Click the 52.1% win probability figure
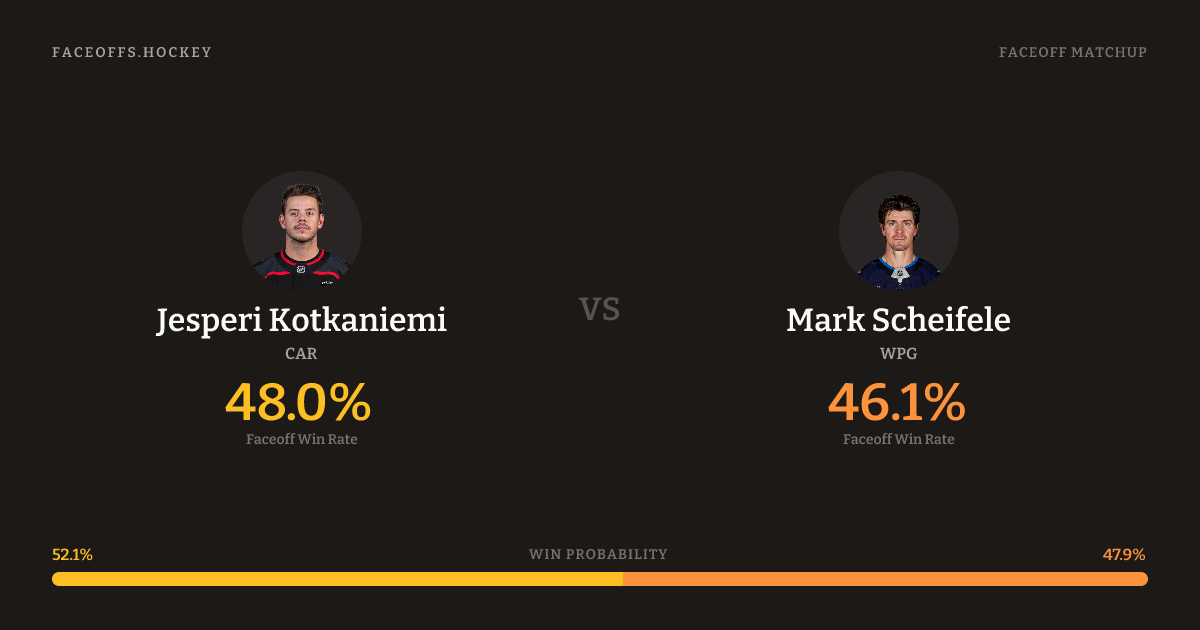The image size is (1200, 630). [72, 554]
